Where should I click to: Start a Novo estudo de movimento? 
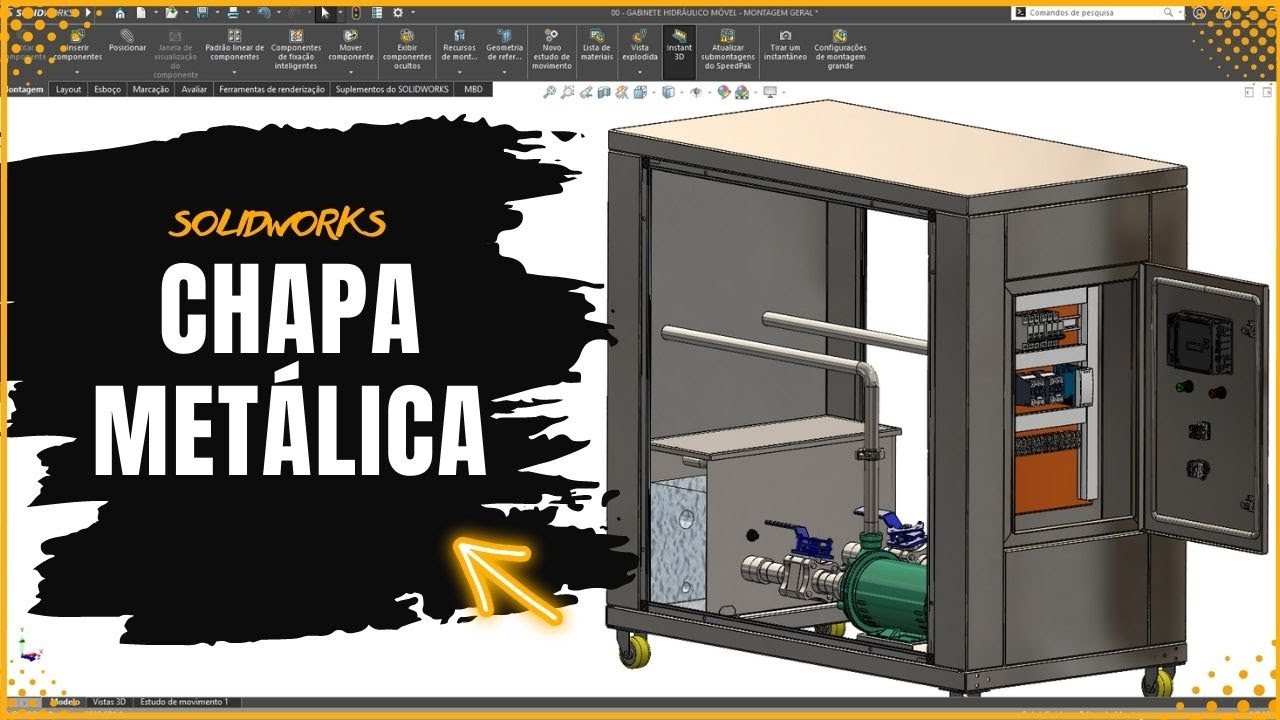click(x=552, y=50)
